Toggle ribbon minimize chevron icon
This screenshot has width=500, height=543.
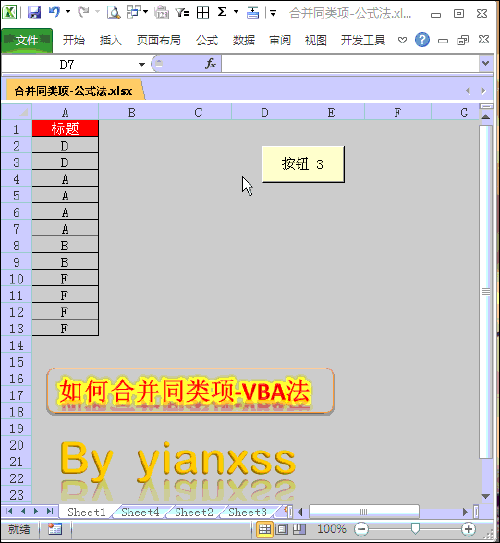point(402,40)
